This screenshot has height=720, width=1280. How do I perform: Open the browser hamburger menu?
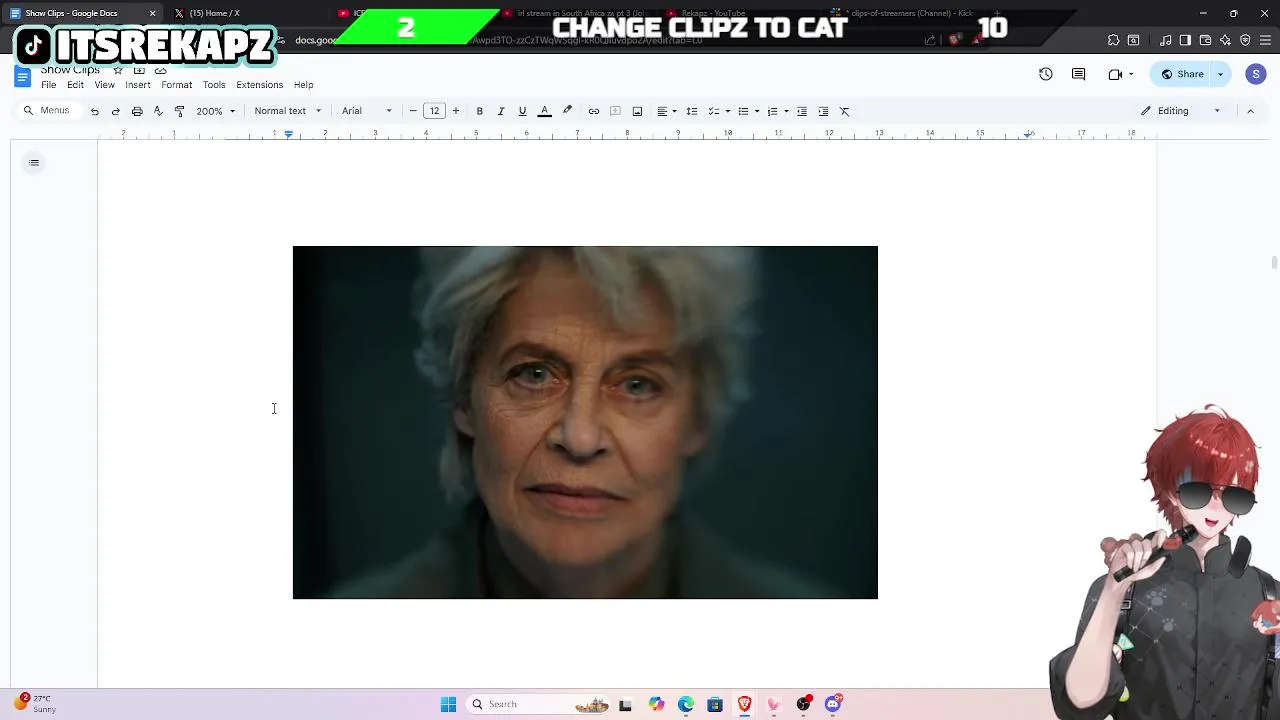click(1265, 40)
